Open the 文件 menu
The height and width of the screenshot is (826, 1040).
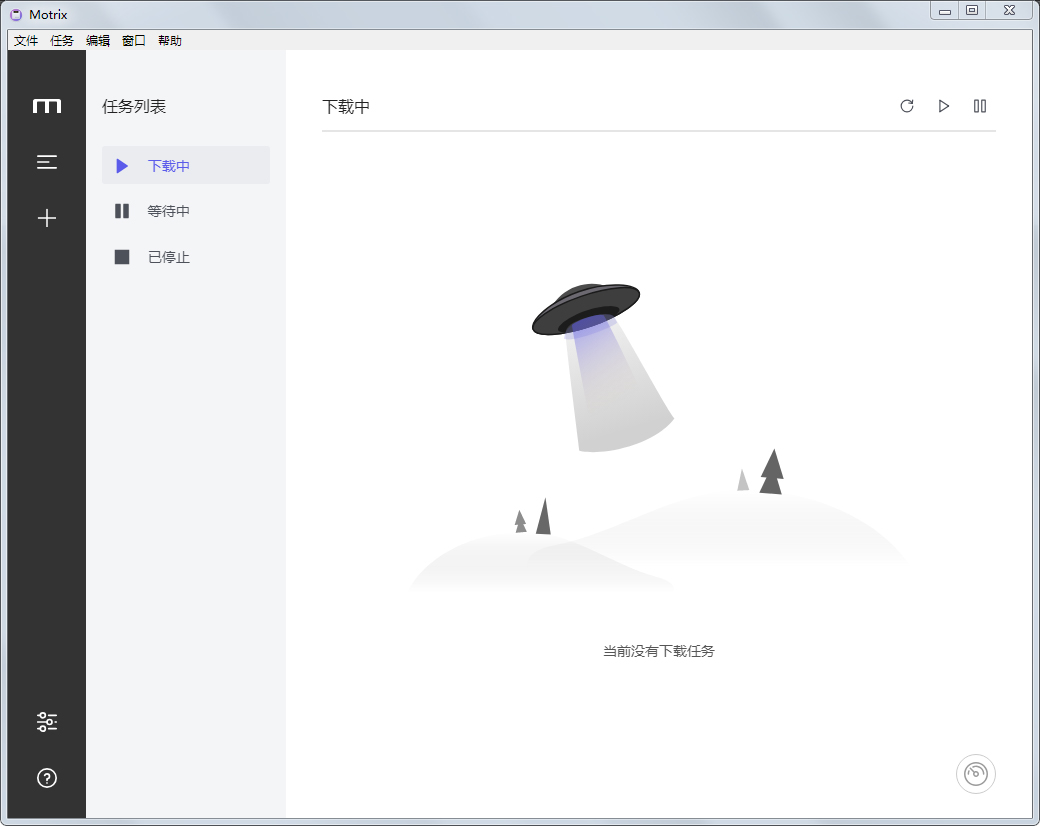coord(25,41)
